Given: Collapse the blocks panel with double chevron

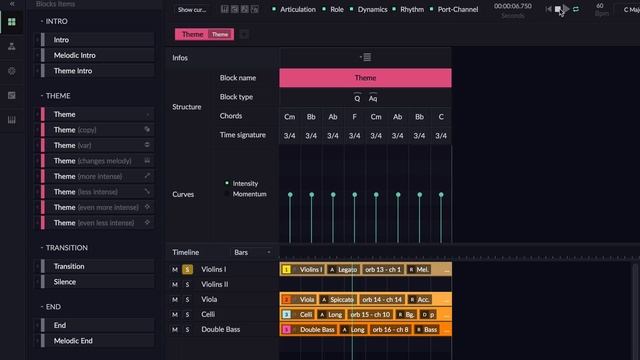Looking at the screenshot, I should click(12, 4).
